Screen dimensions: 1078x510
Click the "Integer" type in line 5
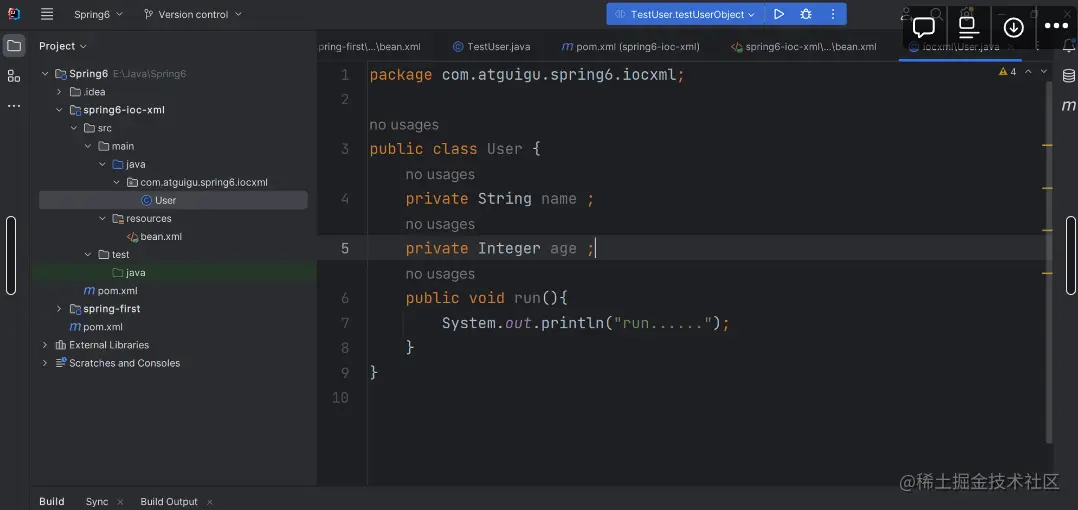[509, 249]
